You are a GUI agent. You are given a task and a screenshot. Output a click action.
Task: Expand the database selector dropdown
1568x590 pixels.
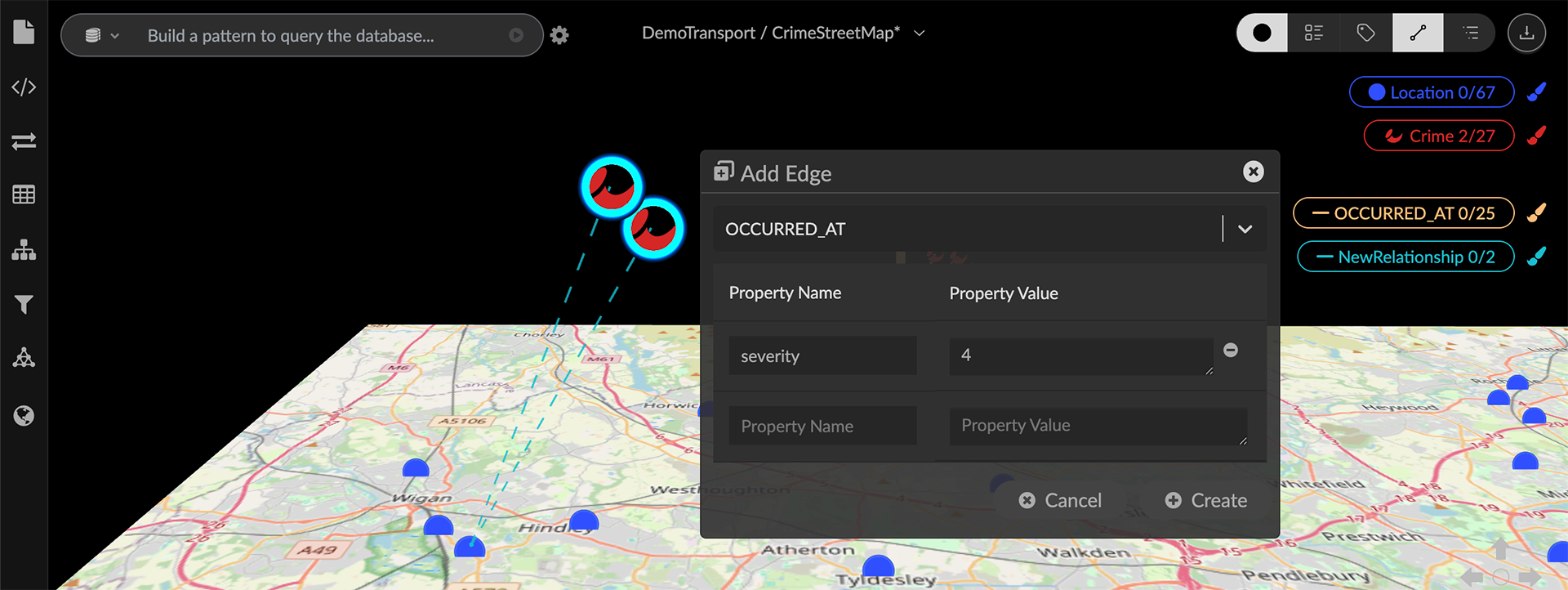(x=103, y=36)
